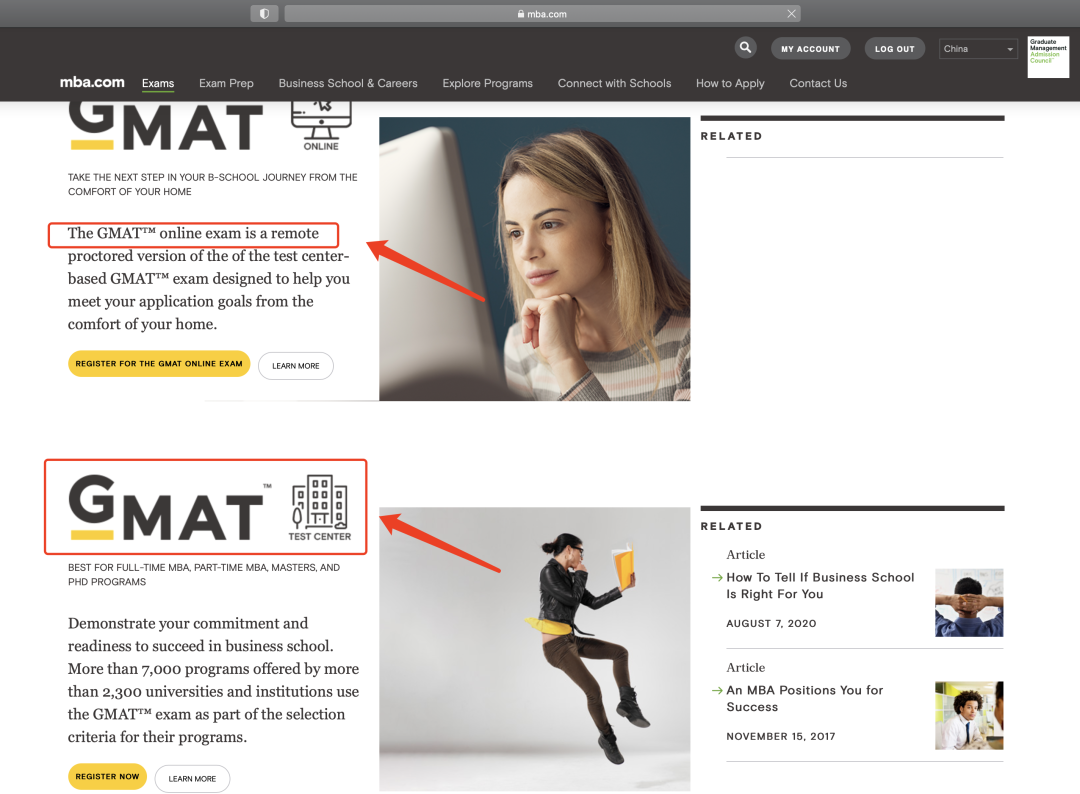Click Learn More under GMAT Online
1080x794 pixels.
[x=295, y=366]
